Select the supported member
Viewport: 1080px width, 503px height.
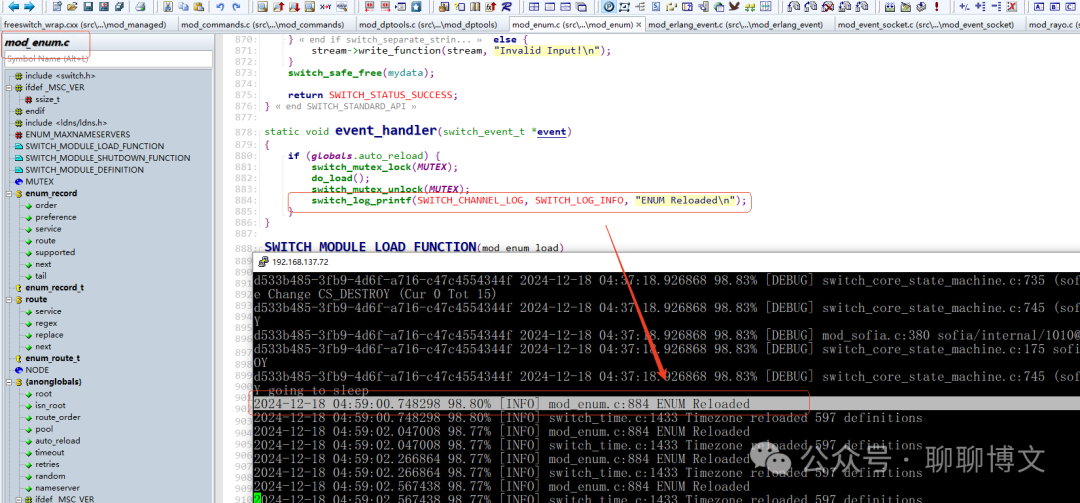coord(55,252)
